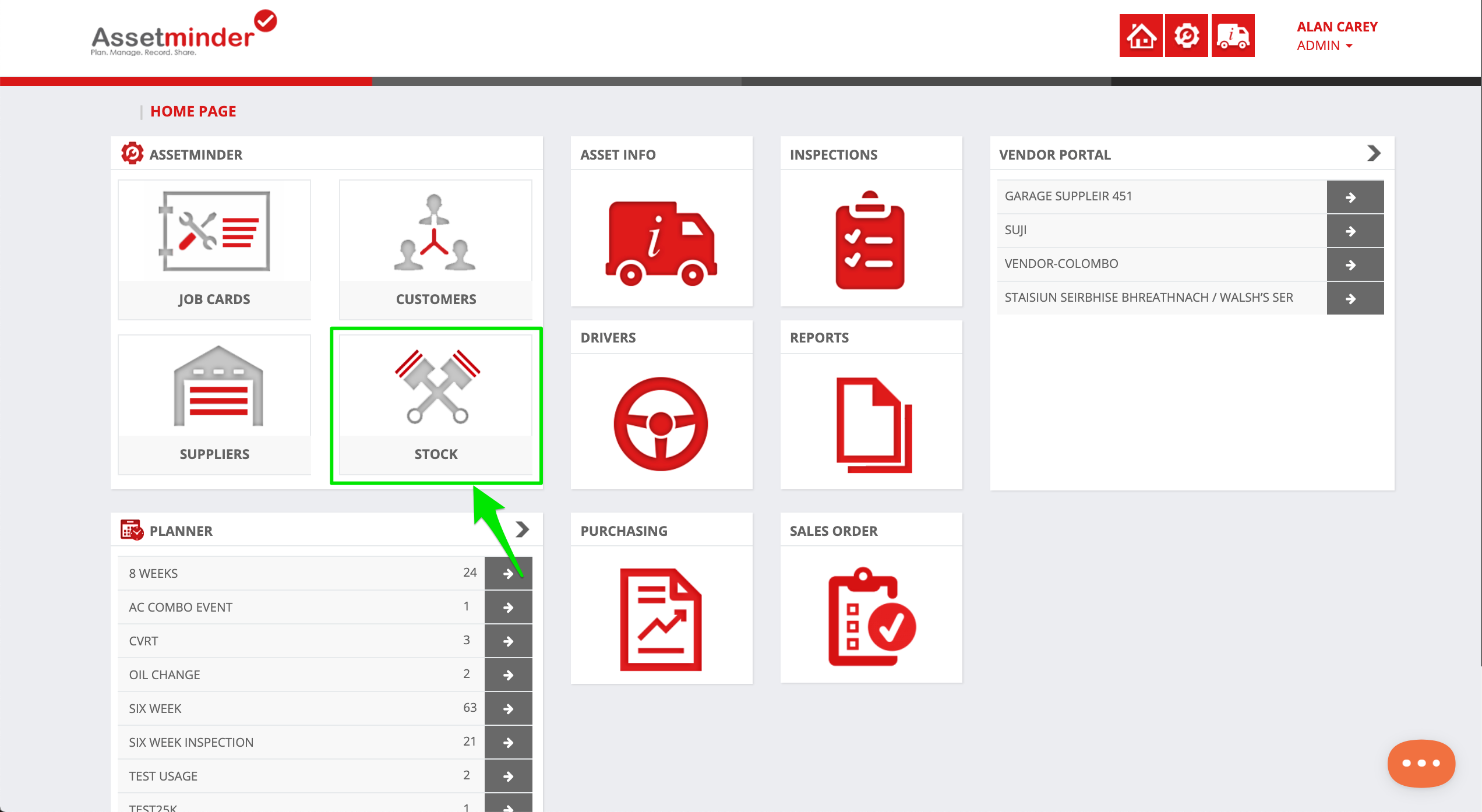
Task: Expand the Vendor Portal chevron
Action: (1374, 153)
